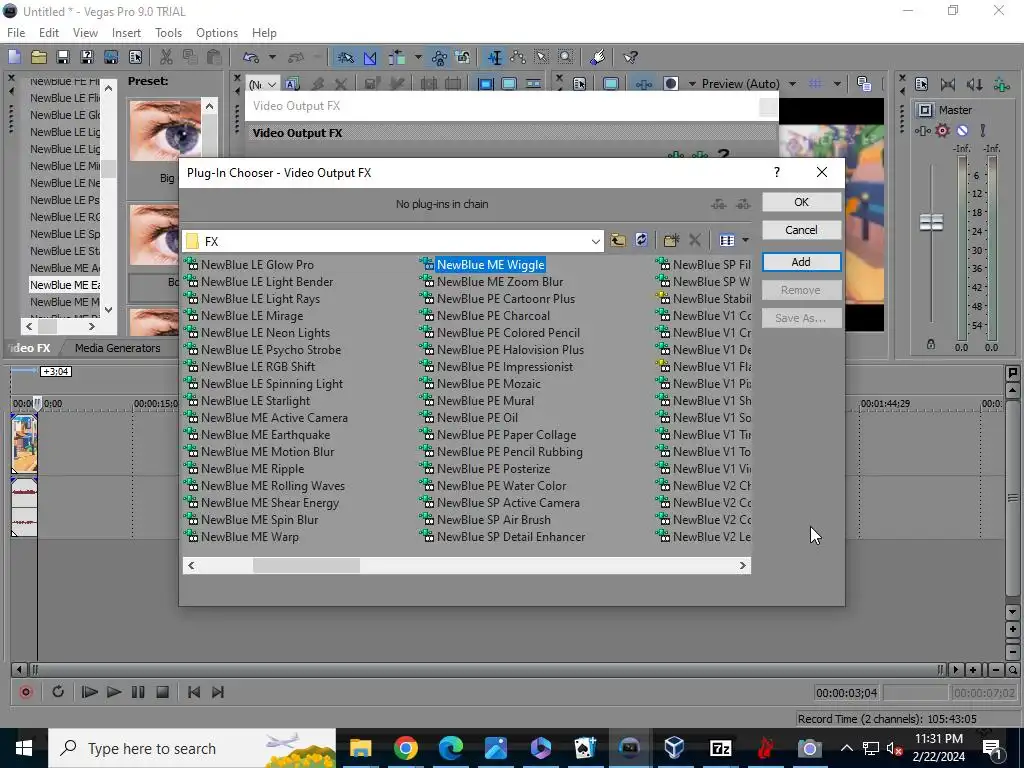Open the Overlays grid dropdown arrow
The width and height of the screenshot is (1024, 768).
coord(837,84)
